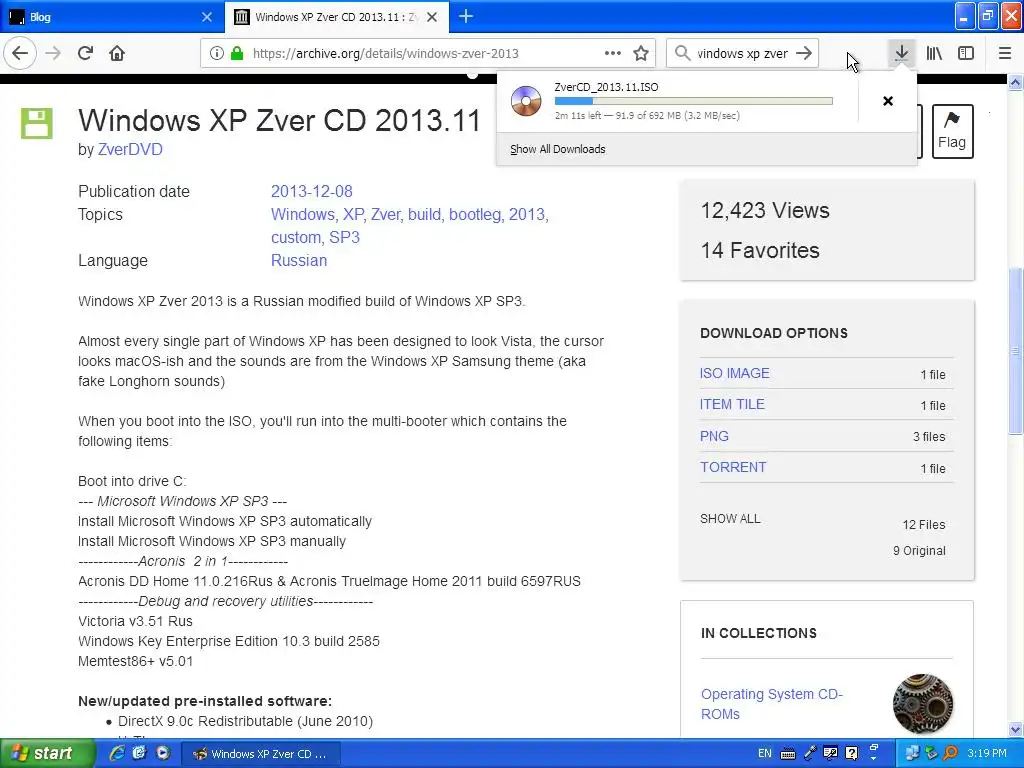
Task: Click the search box with windows xp zver
Action: pos(742,54)
